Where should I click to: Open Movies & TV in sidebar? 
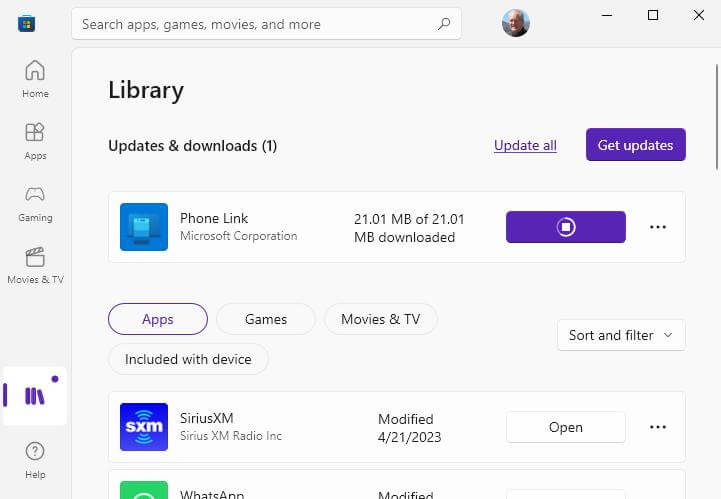(x=35, y=265)
